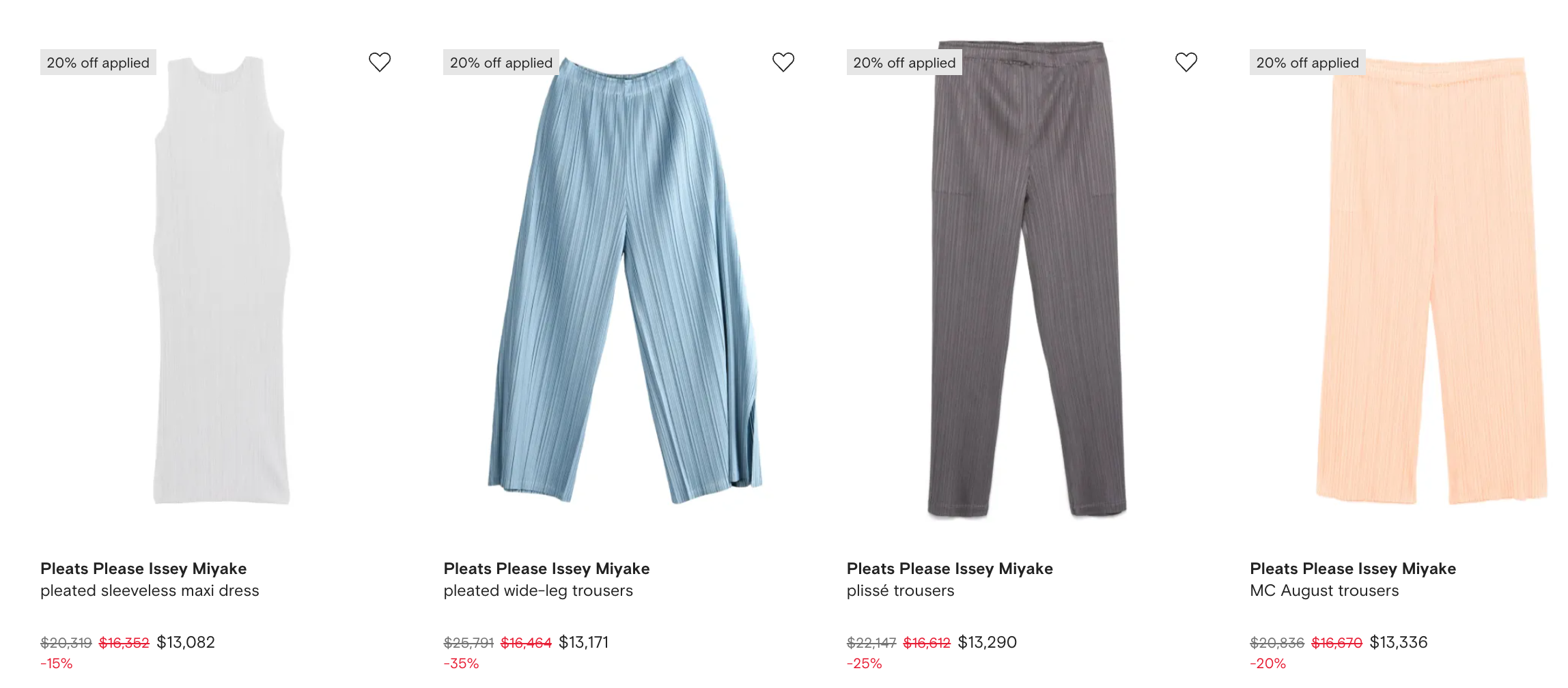
Task: Click '20% off applied' badge on blue trousers
Action: [501, 62]
